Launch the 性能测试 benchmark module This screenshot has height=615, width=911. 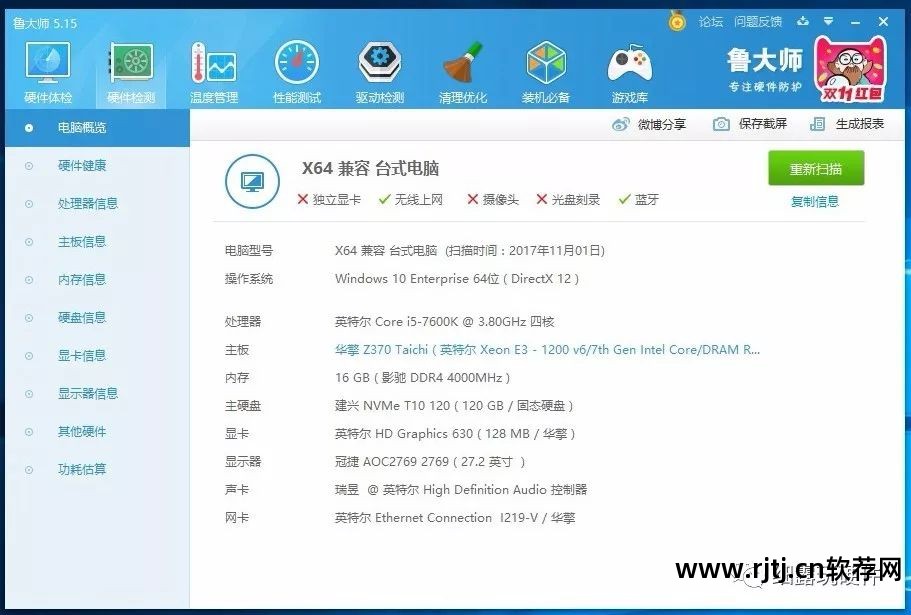click(297, 73)
